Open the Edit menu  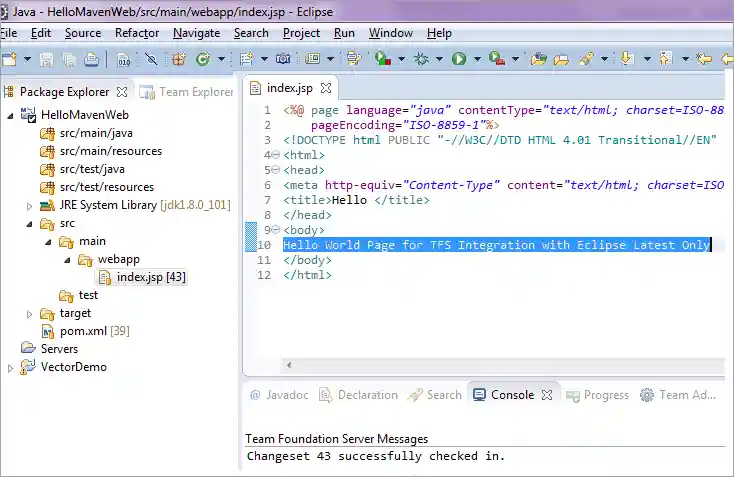point(41,33)
